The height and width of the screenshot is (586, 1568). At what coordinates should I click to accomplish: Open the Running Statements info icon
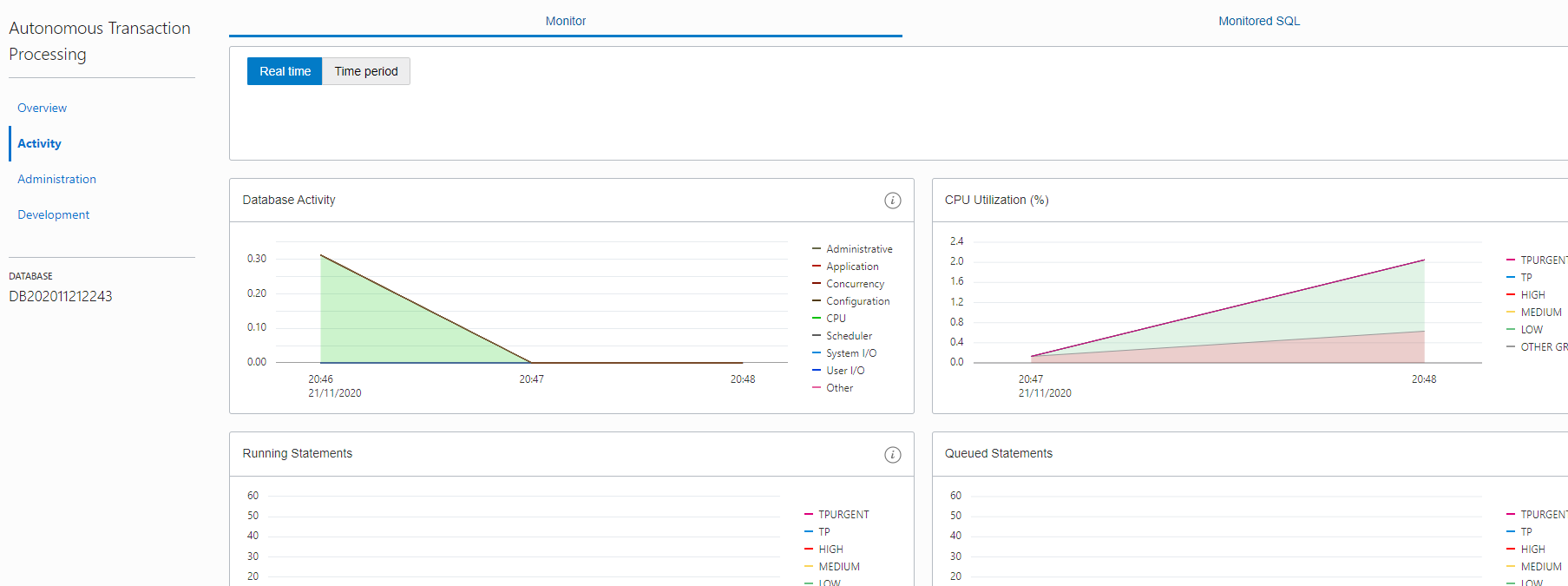coord(892,455)
